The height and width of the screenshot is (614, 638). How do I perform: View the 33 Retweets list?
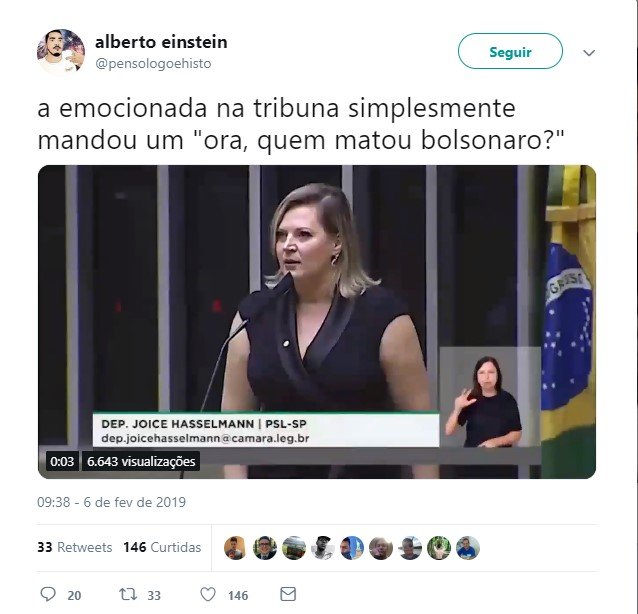pos(74,547)
